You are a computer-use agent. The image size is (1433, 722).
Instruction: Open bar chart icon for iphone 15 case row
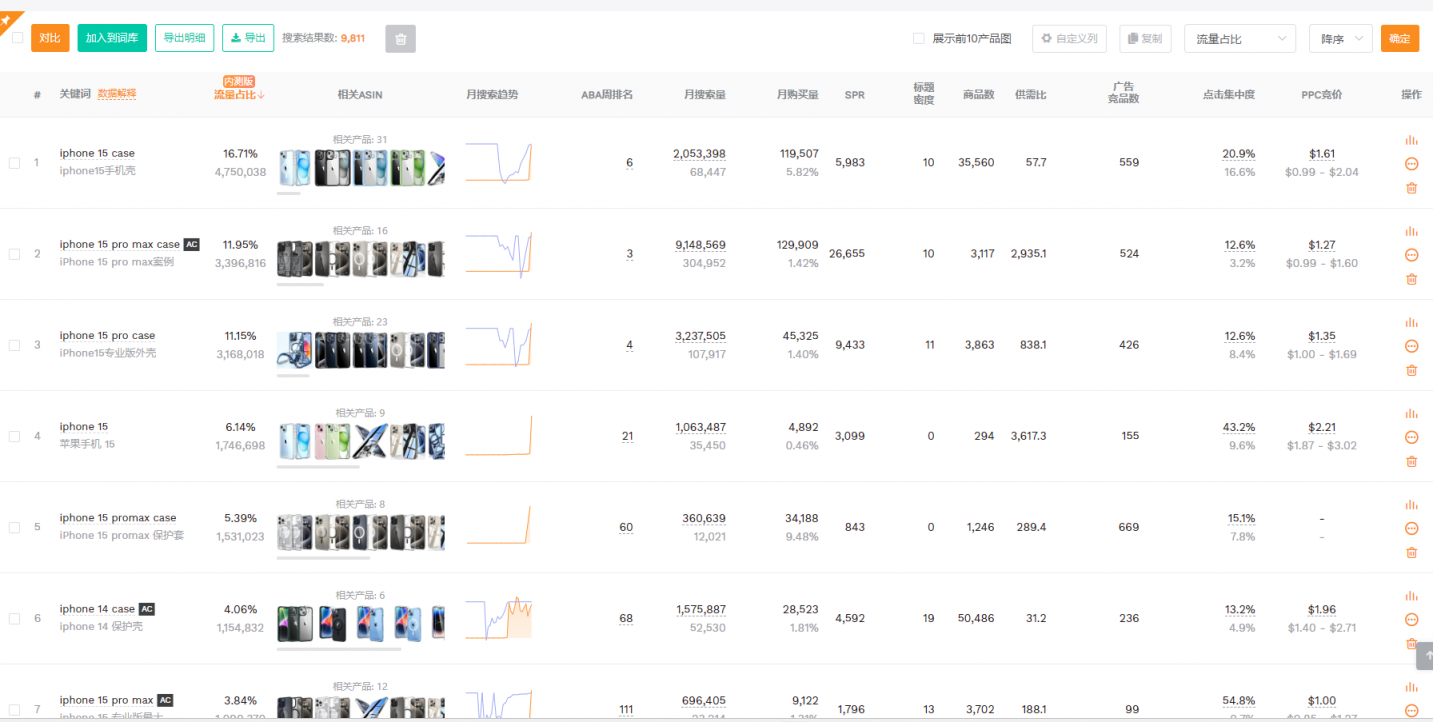pyautogui.click(x=1411, y=140)
